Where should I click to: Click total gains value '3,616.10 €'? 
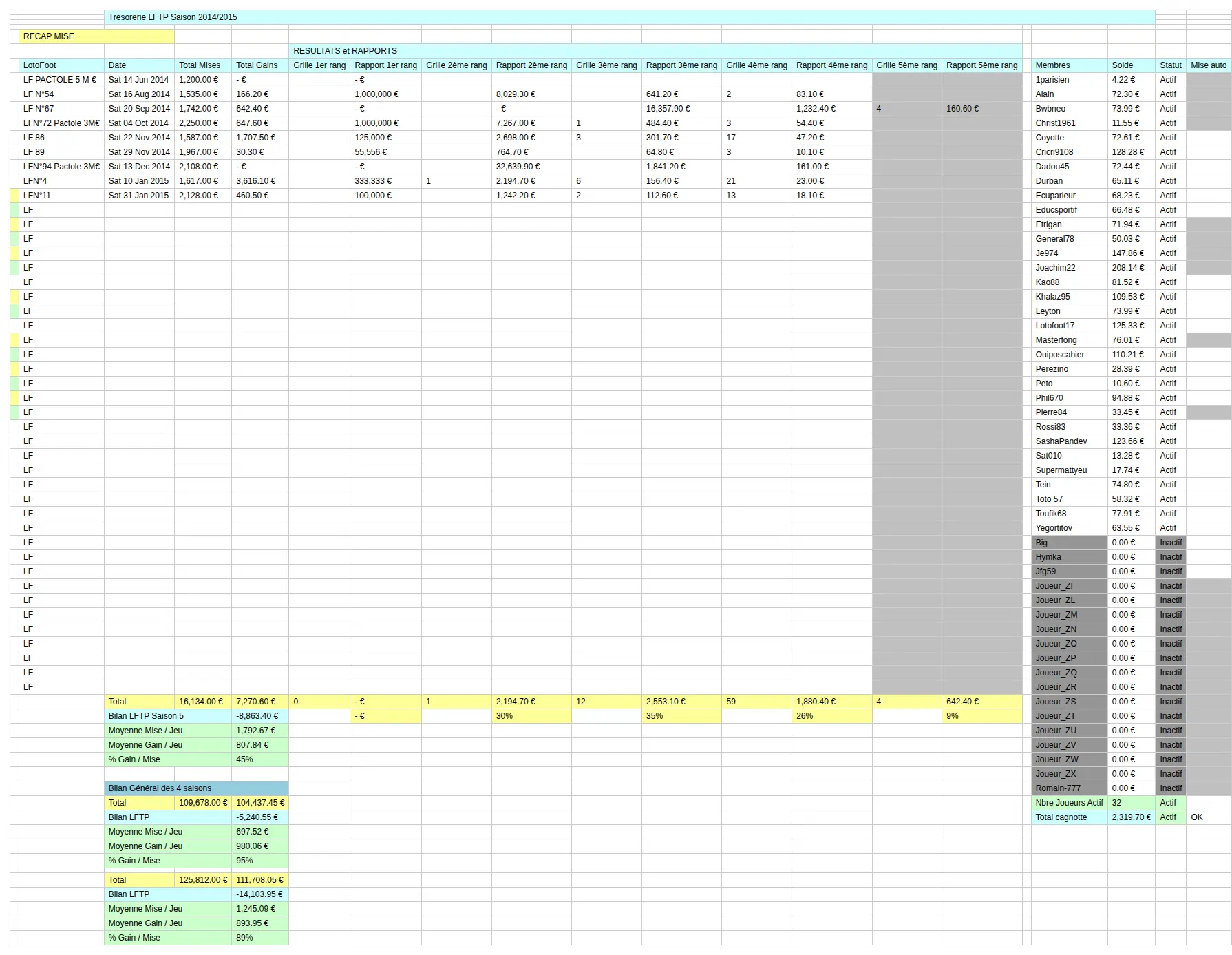click(260, 181)
